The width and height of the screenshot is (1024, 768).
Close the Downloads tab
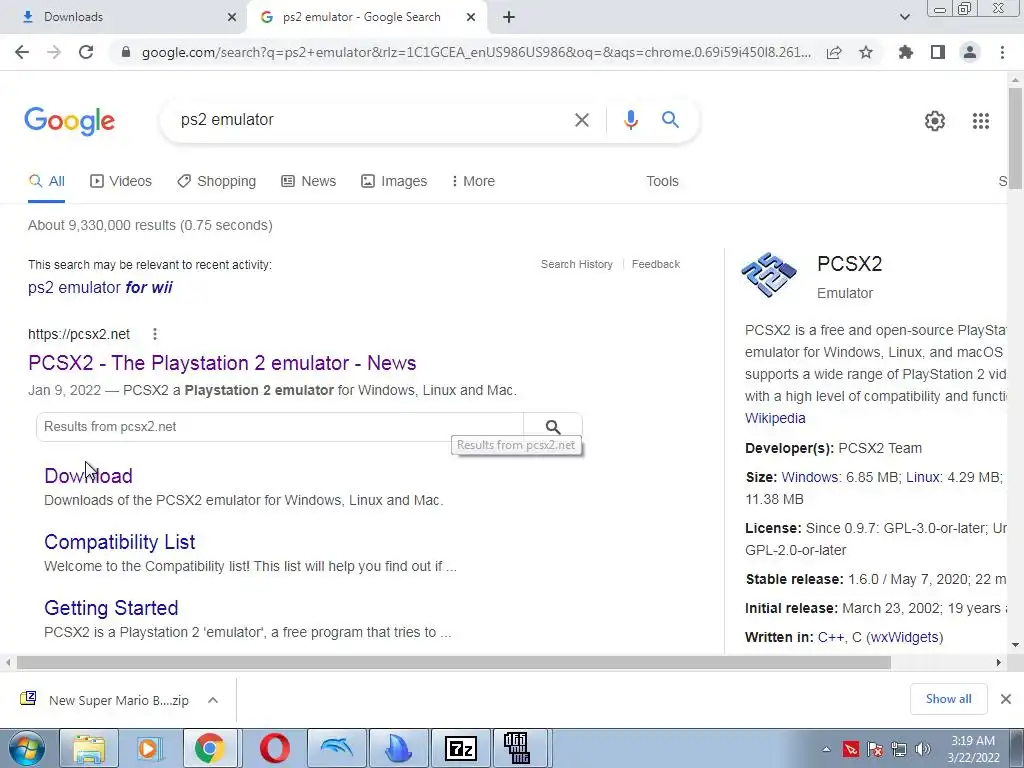232,17
